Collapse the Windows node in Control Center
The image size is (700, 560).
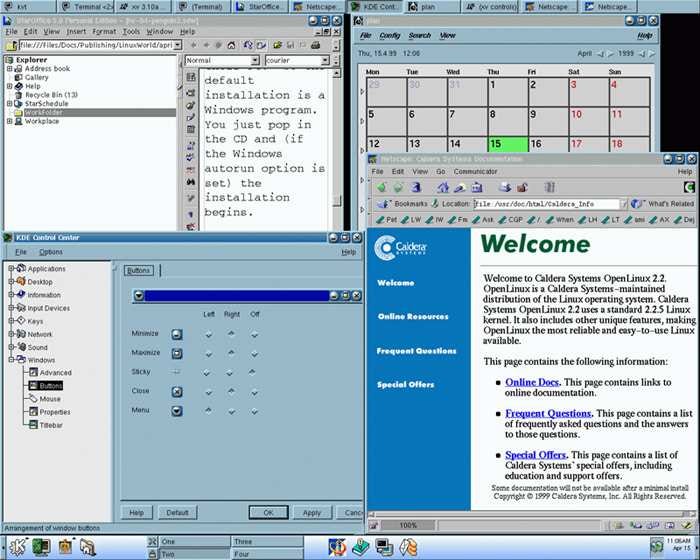(11, 359)
